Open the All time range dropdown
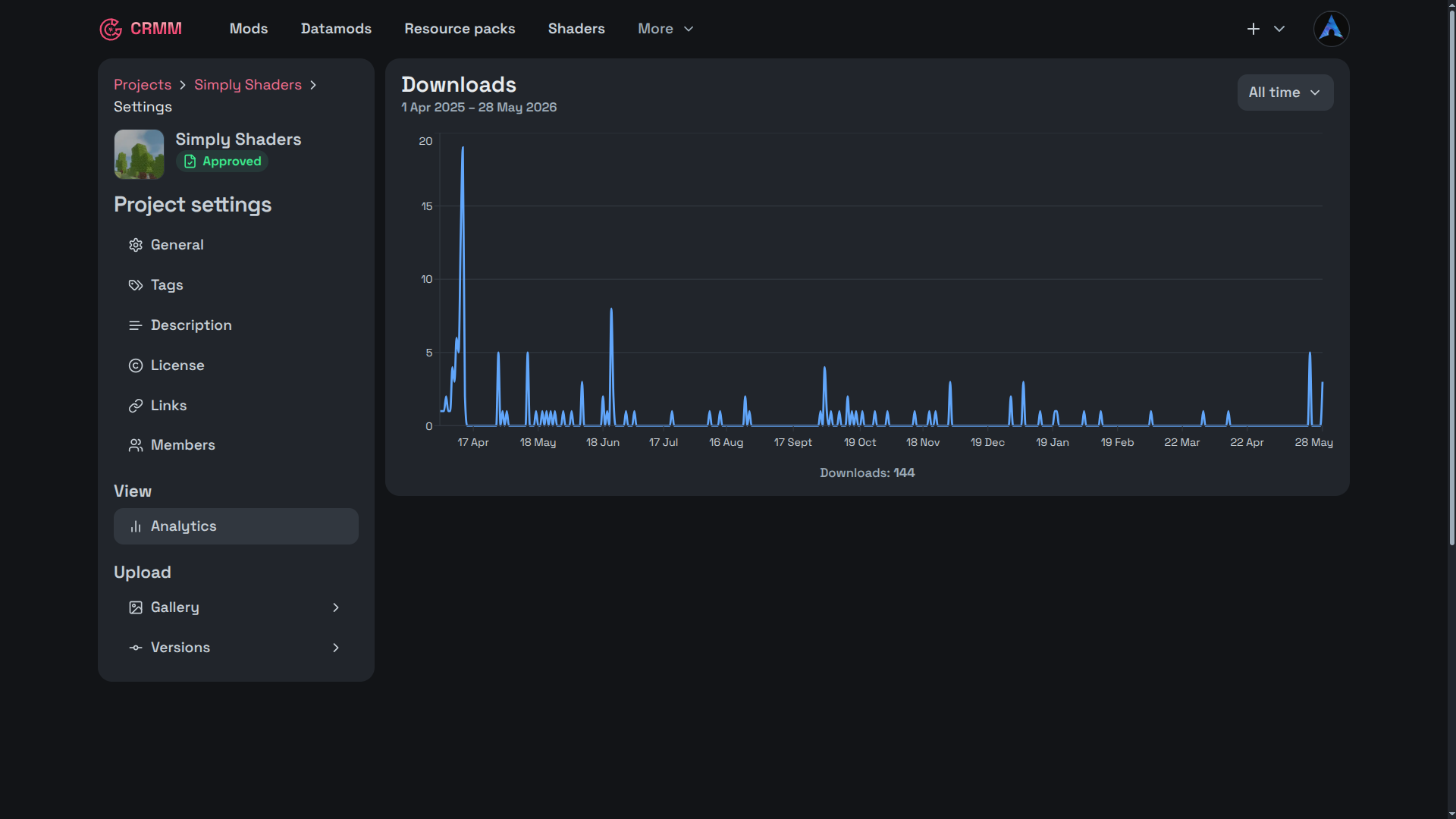 coord(1285,93)
